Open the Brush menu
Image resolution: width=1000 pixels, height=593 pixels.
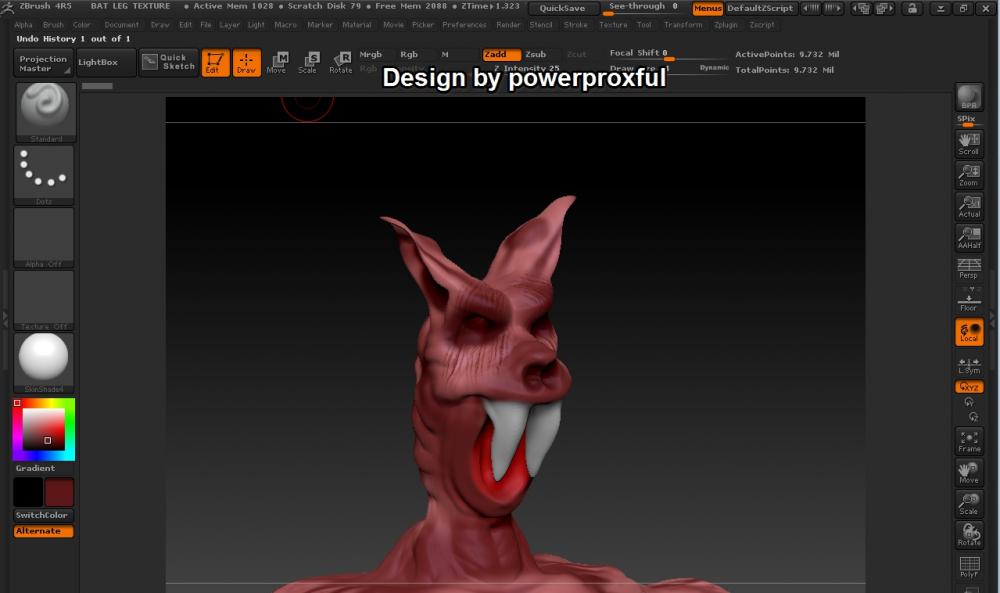53,25
